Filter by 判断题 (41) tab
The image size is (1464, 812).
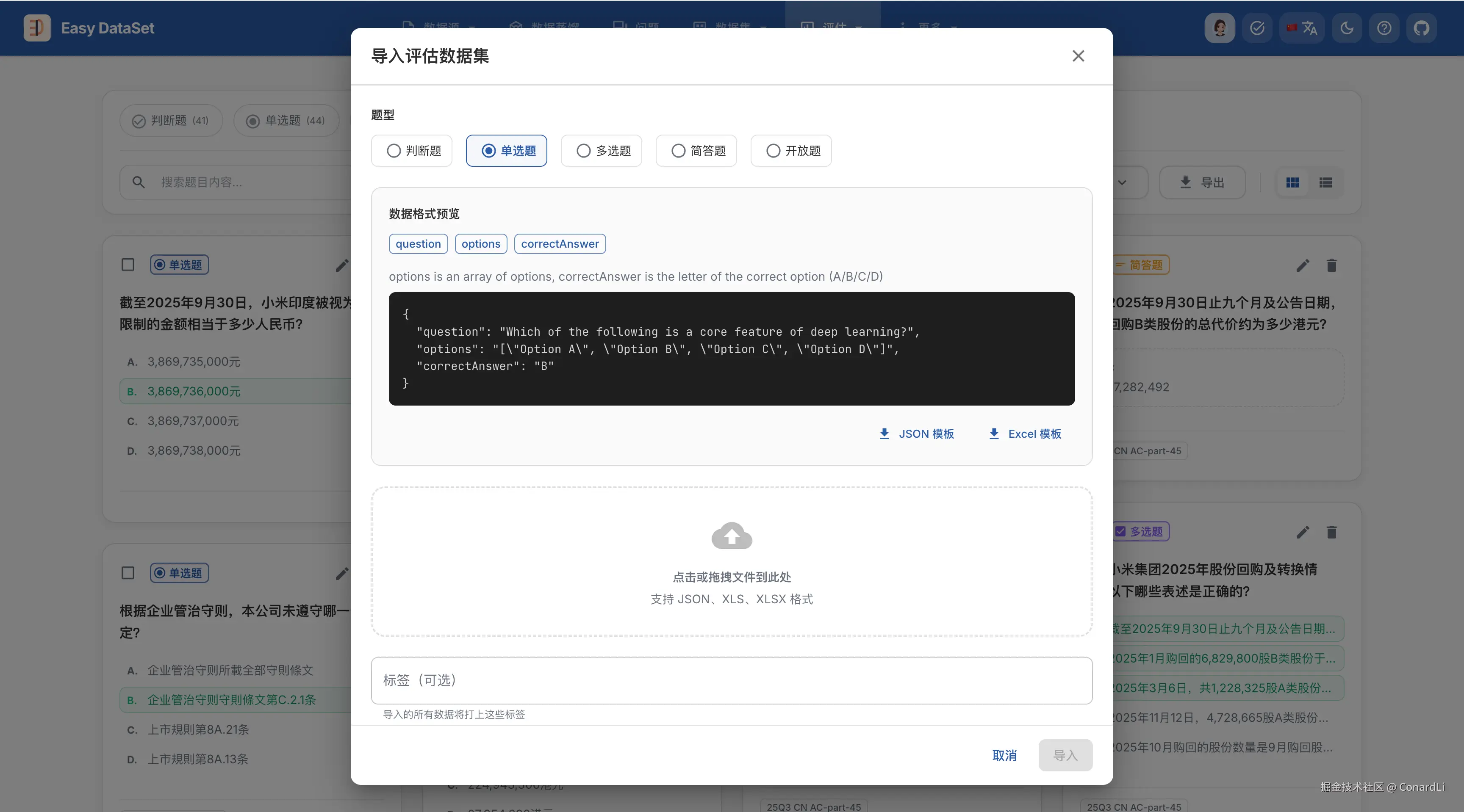click(x=170, y=120)
